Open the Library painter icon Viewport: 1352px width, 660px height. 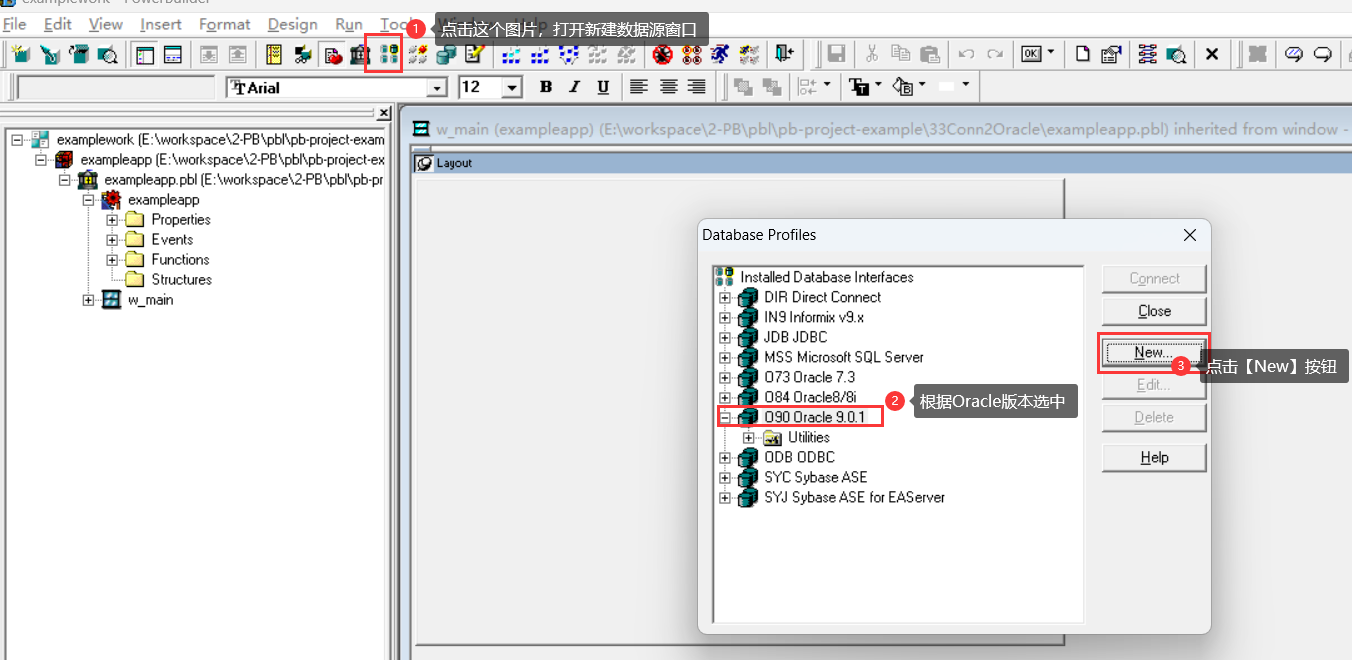point(359,54)
